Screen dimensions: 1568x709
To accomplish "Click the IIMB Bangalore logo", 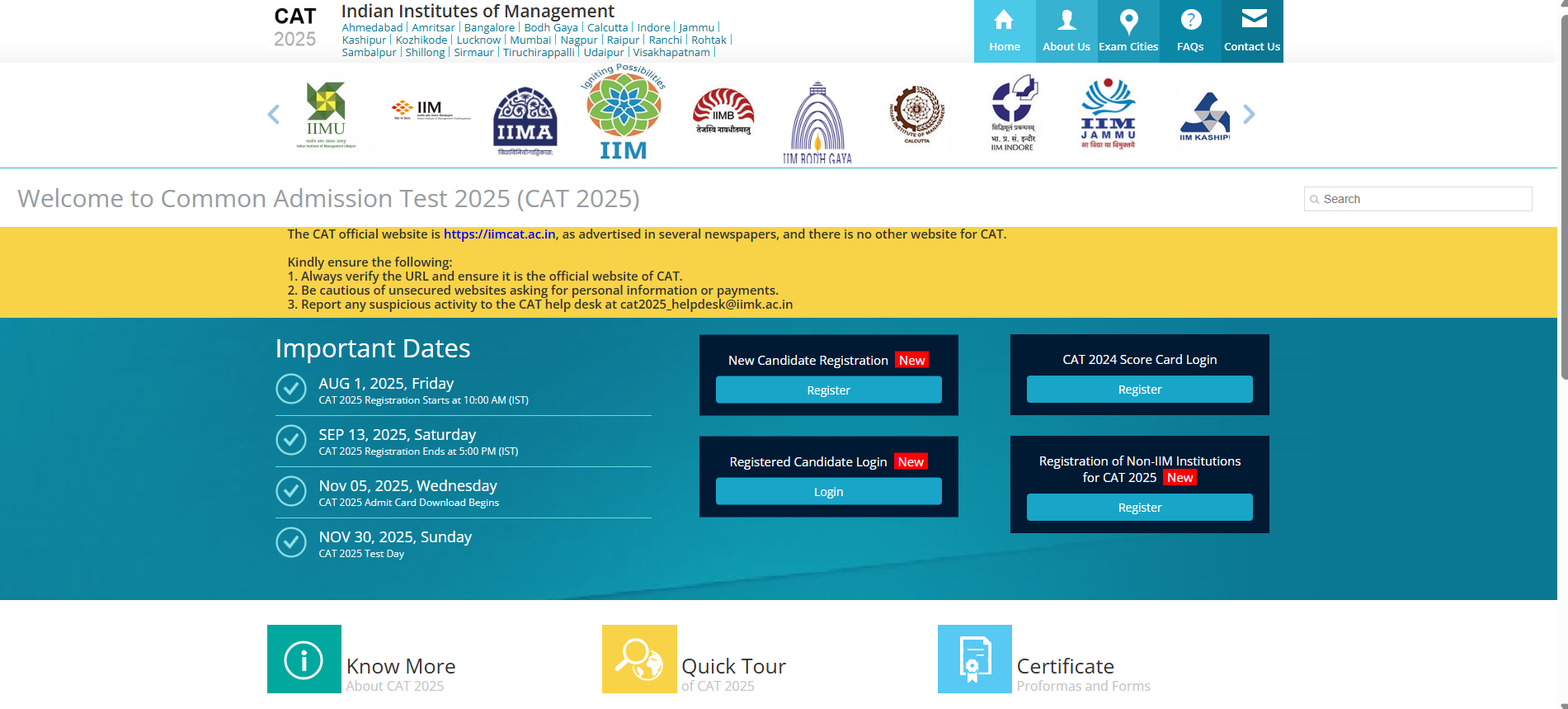I will (x=723, y=111).
